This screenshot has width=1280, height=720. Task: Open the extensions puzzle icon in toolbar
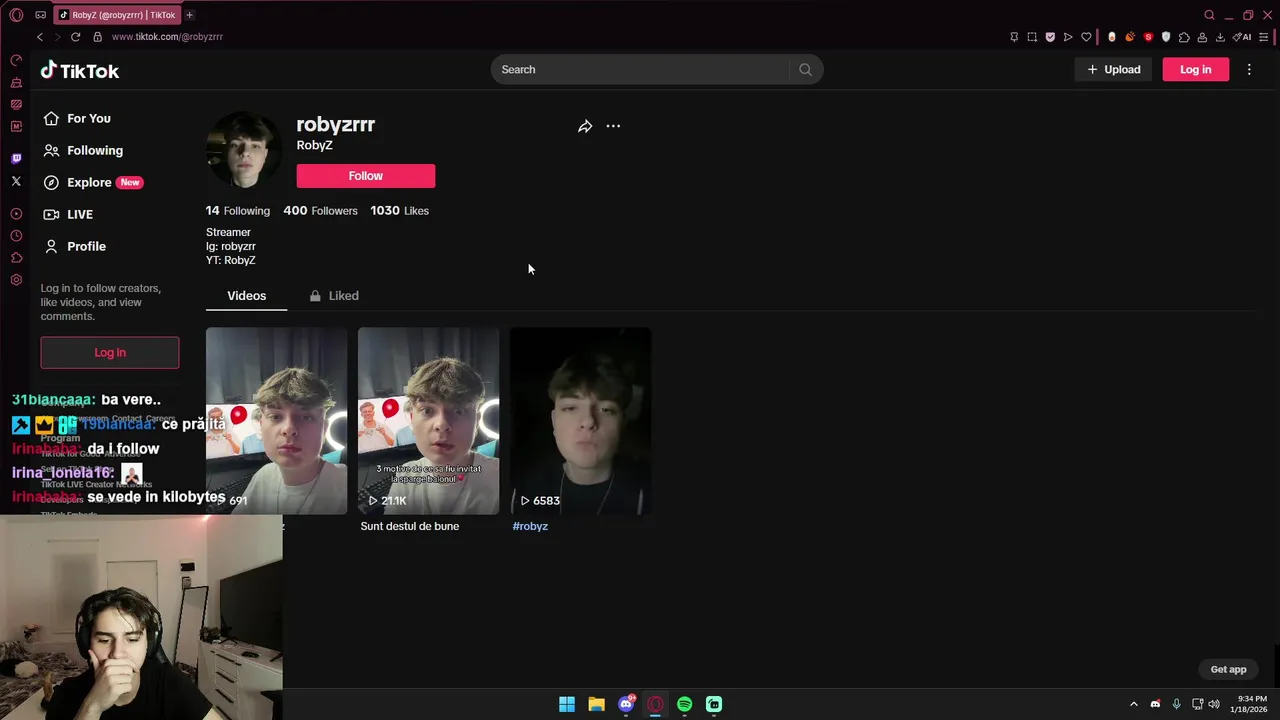point(1184,37)
